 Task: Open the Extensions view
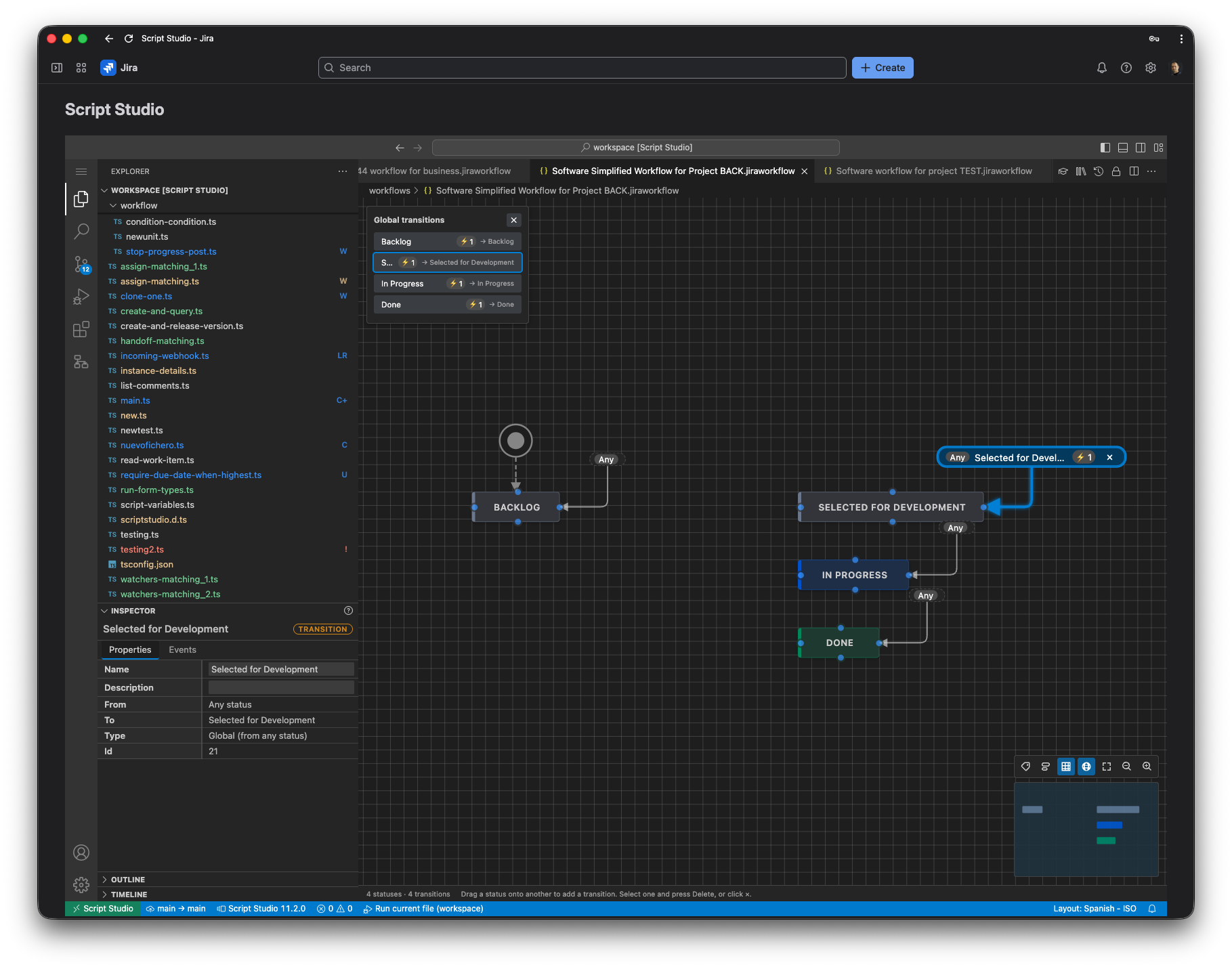click(x=81, y=329)
